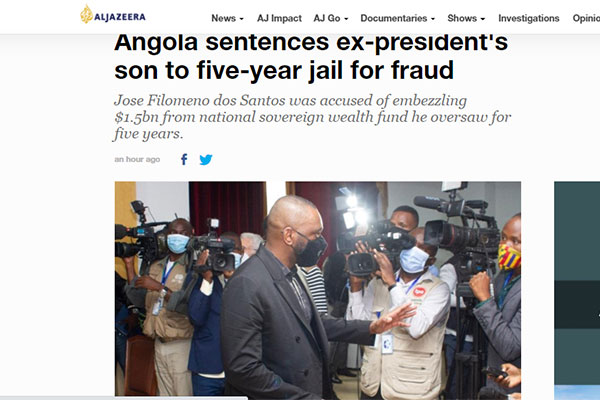Image resolution: width=600 pixels, height=400 pixels.
Task: Click the Jose Filomeno dos Santos subheading
Action: click(312, 117)
